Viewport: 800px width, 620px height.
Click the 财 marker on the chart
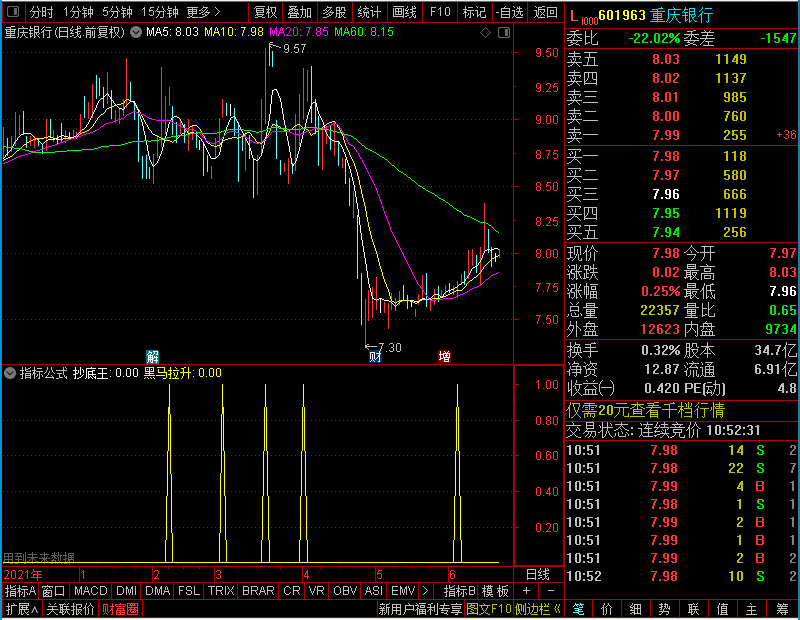[375, 356]
